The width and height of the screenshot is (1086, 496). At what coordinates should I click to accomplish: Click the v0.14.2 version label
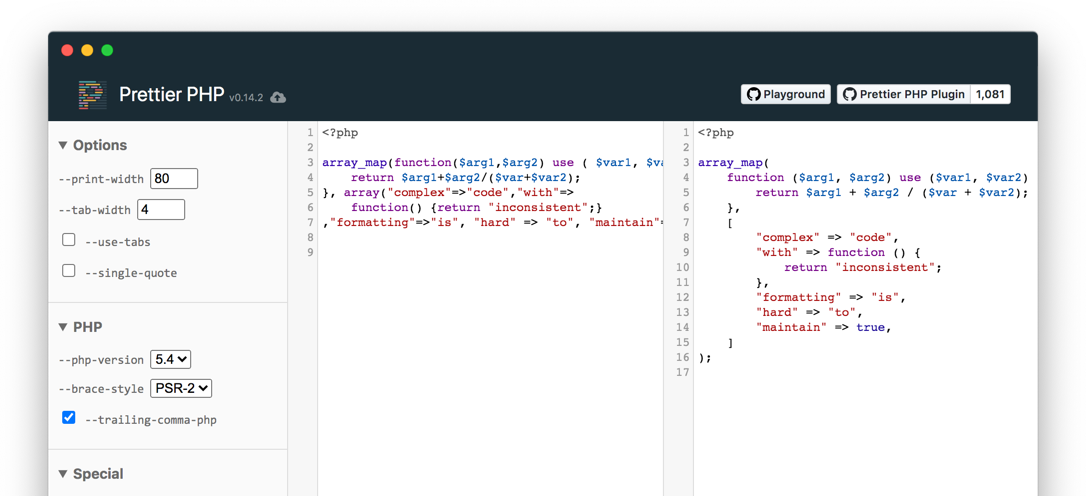246,98
